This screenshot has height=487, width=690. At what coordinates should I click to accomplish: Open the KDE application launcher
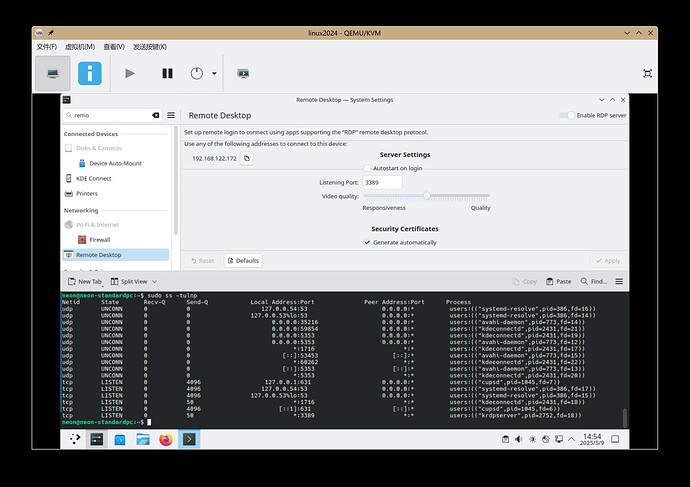(75, 439)
